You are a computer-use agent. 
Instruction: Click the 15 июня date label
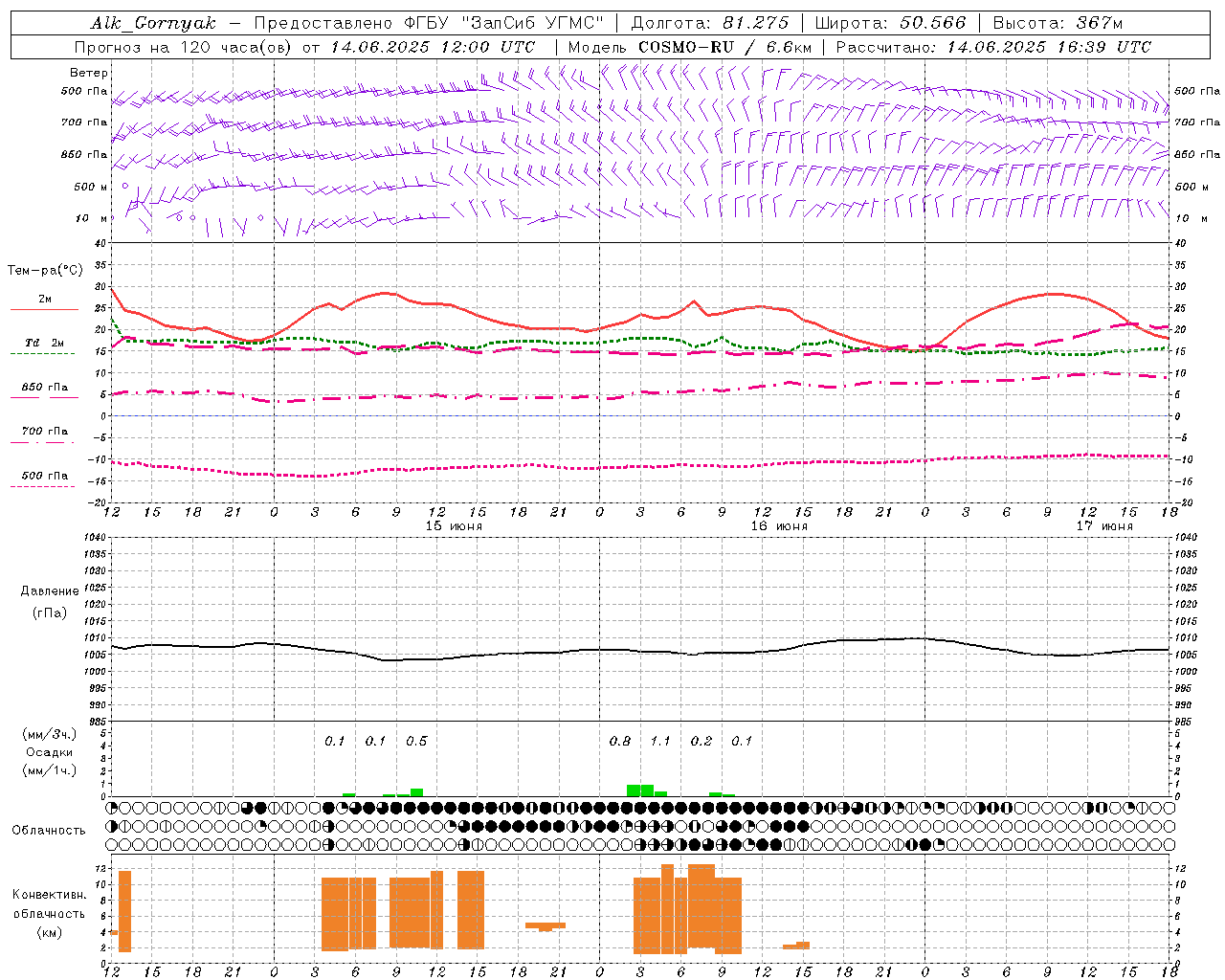(x=454, y=526)
